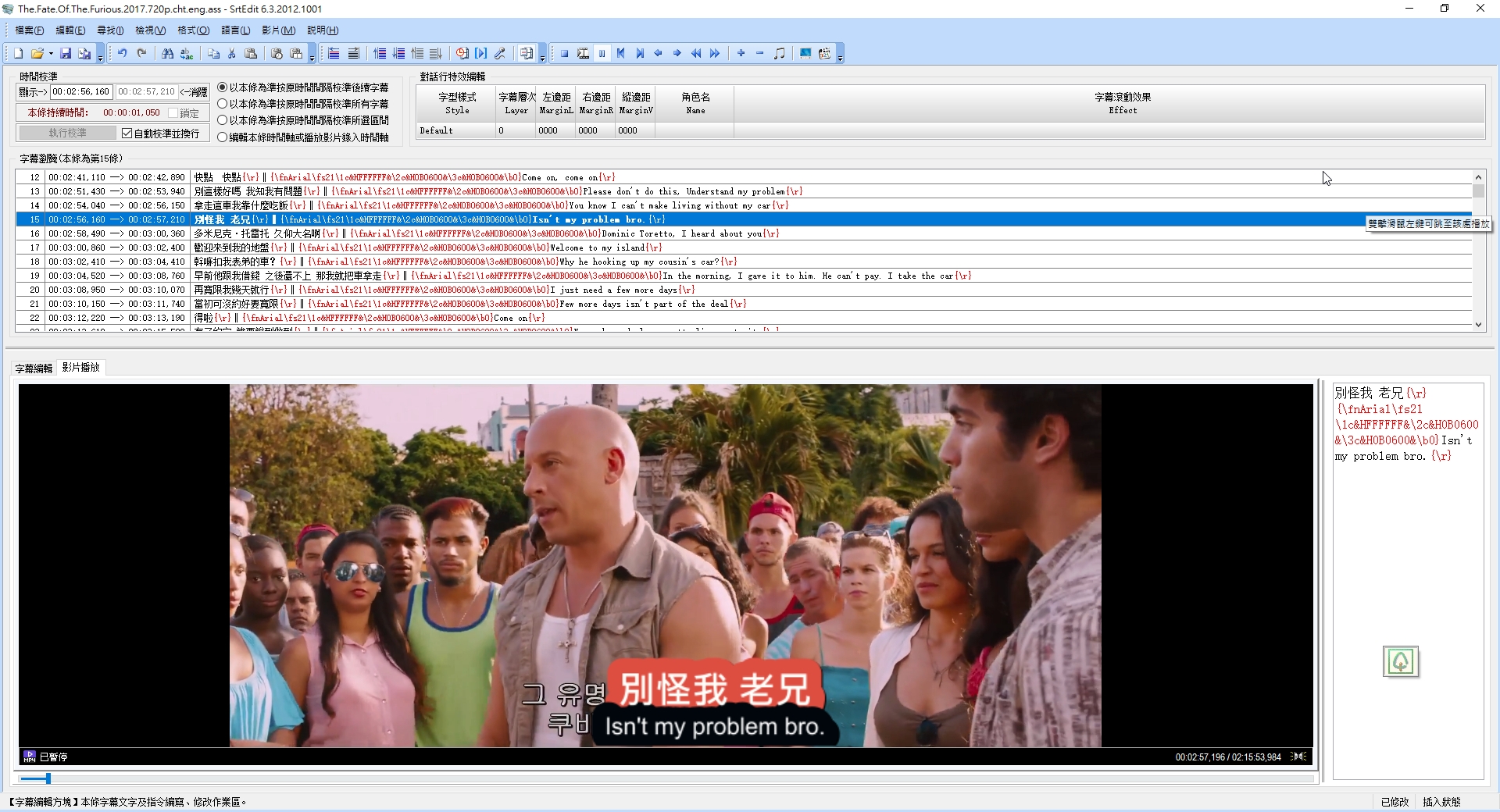Click the green icon in the edit pane
The height and width of the screenshot is (812, 1500).
(1400, 662)
